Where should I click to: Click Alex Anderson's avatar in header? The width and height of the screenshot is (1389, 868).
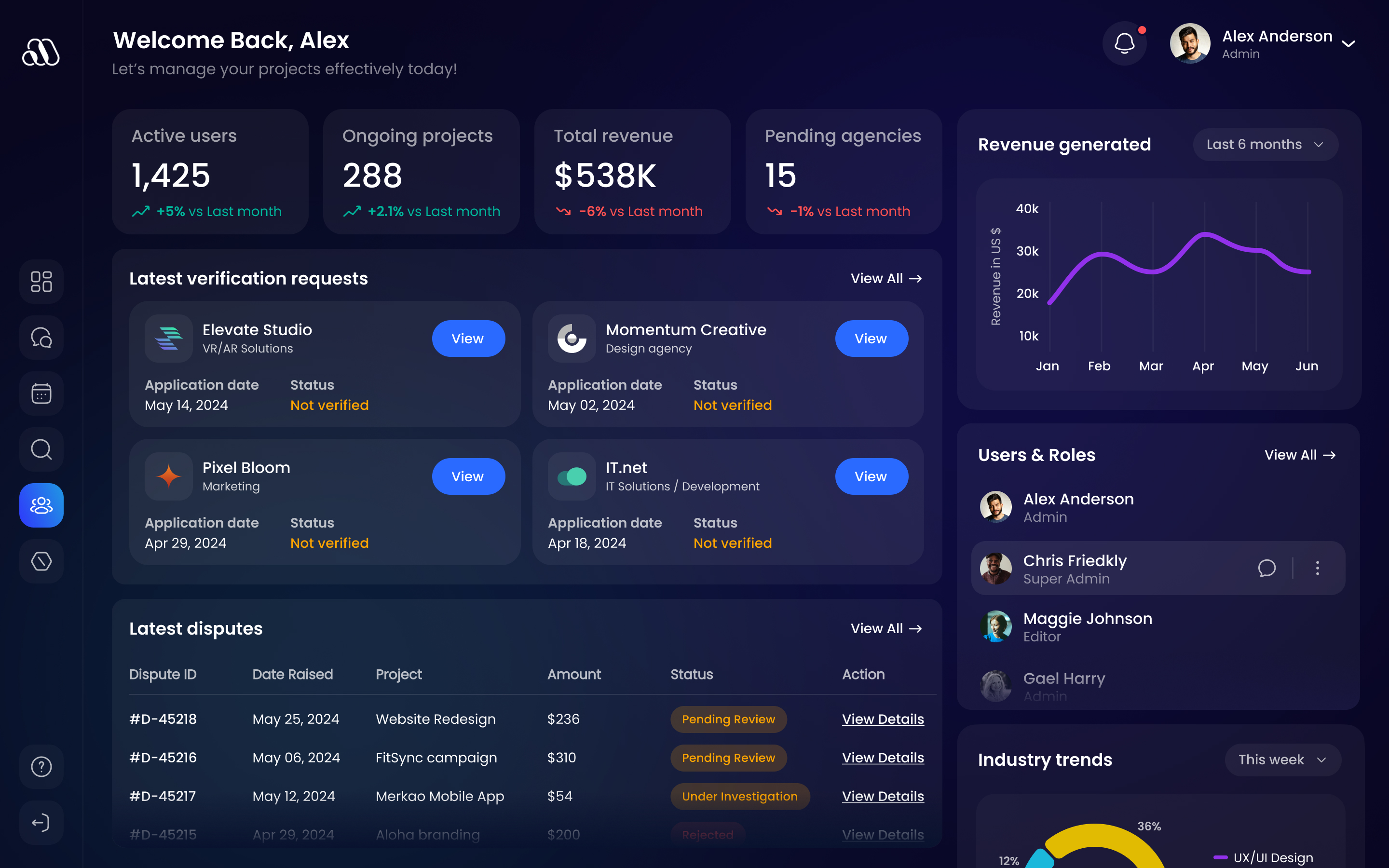(1190, 43)
